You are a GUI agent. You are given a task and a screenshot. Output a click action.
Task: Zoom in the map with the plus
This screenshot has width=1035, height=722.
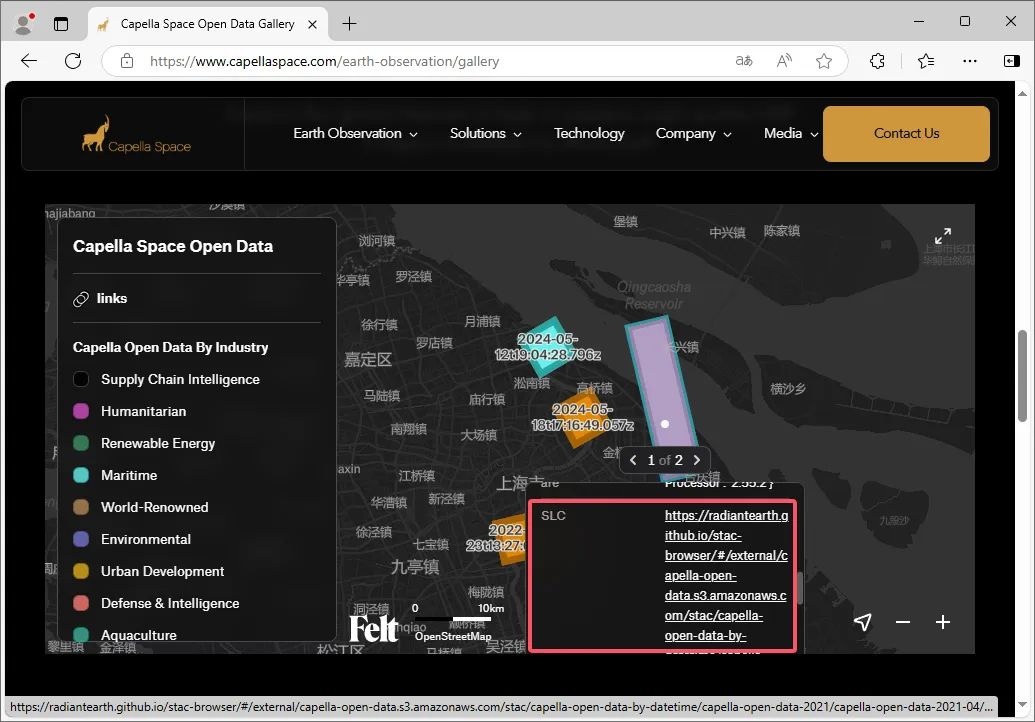[943, 622]
